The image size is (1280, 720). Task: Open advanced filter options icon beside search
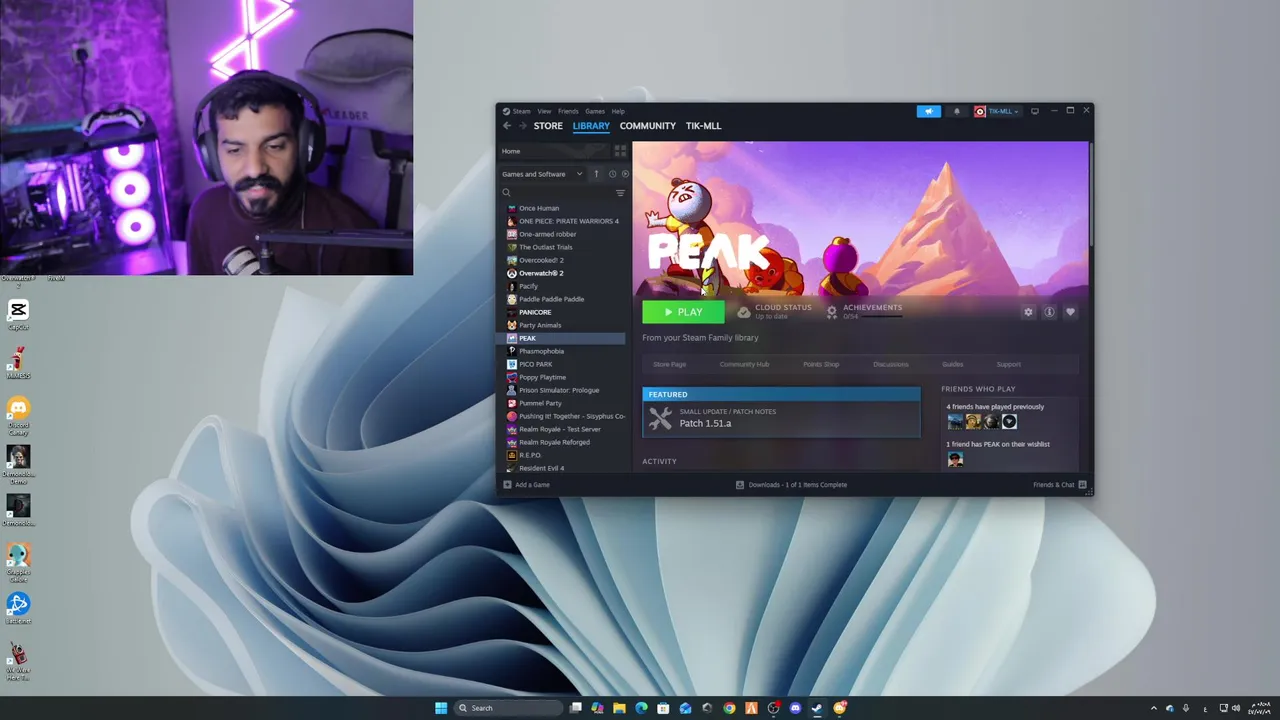620,193
